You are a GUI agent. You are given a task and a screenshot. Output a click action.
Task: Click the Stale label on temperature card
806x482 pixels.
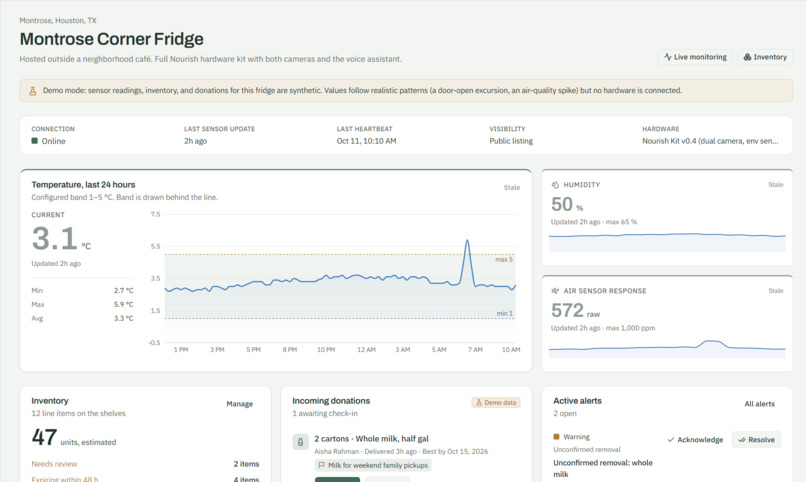(511, 188)
